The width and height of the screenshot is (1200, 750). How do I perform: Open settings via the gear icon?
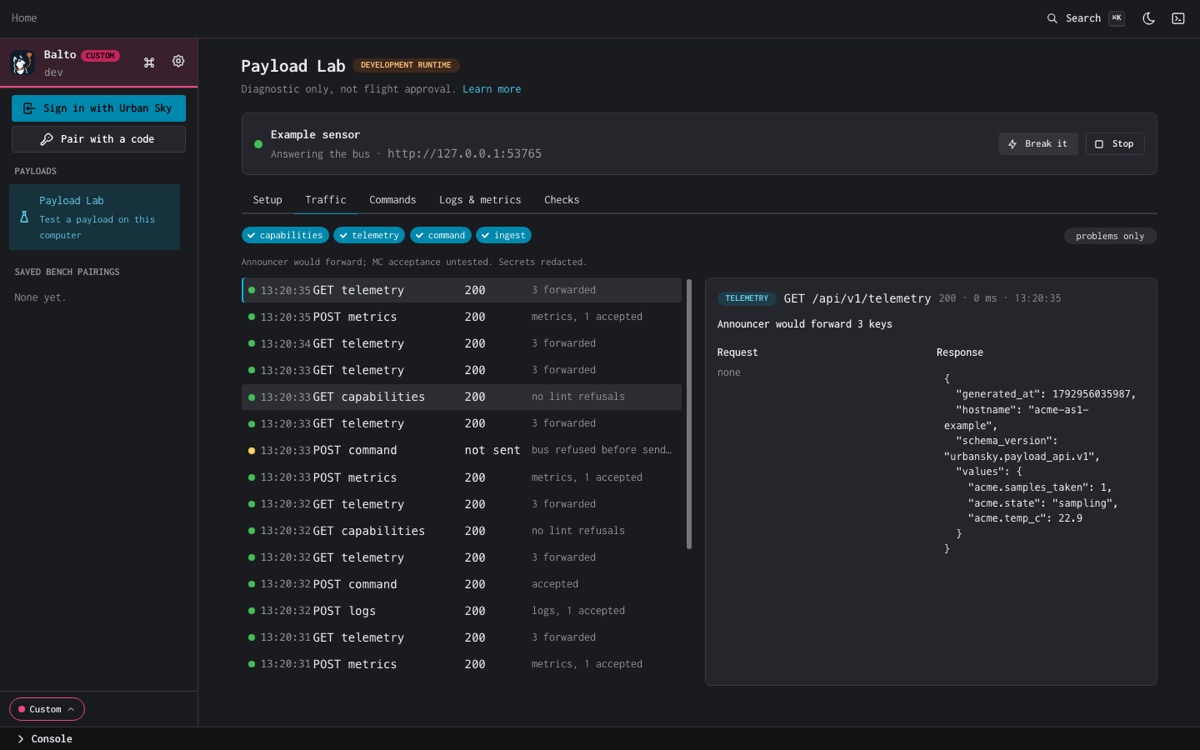click(x=178, y=61)
